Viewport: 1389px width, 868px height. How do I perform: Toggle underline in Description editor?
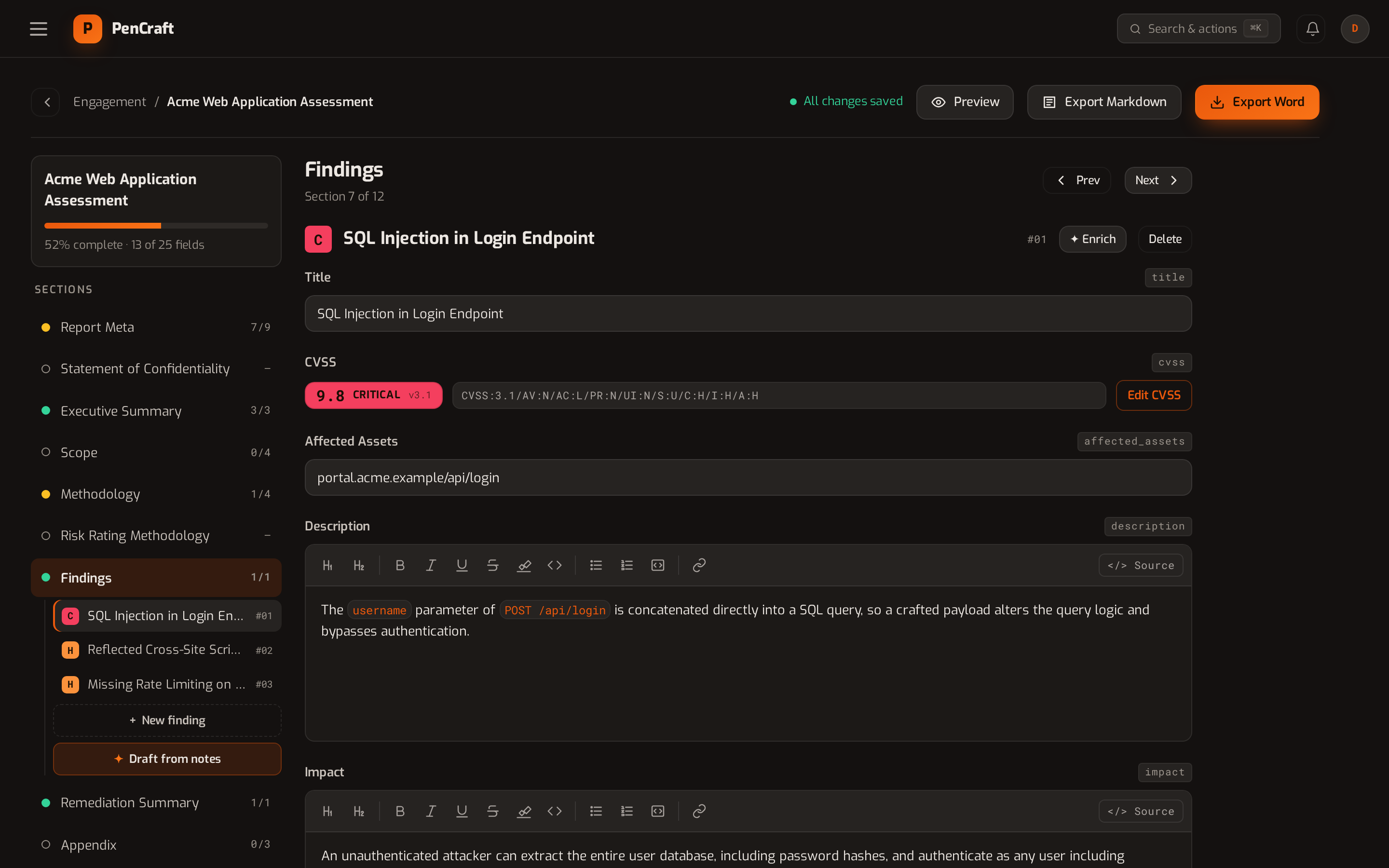point(462,566)
